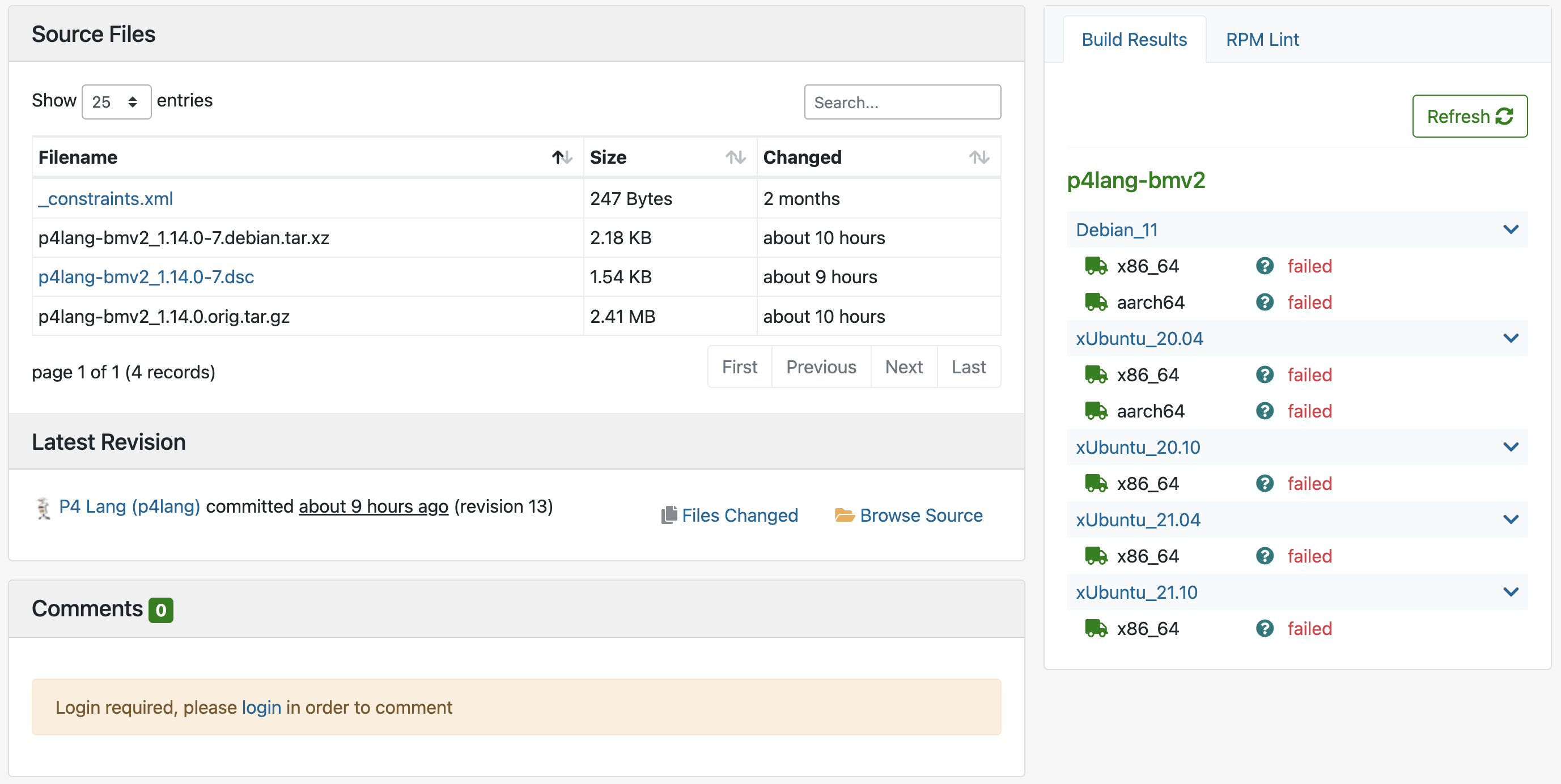Click the Files Changed documents icon
Screen dimensions: 1561x784
pos(668,515)
